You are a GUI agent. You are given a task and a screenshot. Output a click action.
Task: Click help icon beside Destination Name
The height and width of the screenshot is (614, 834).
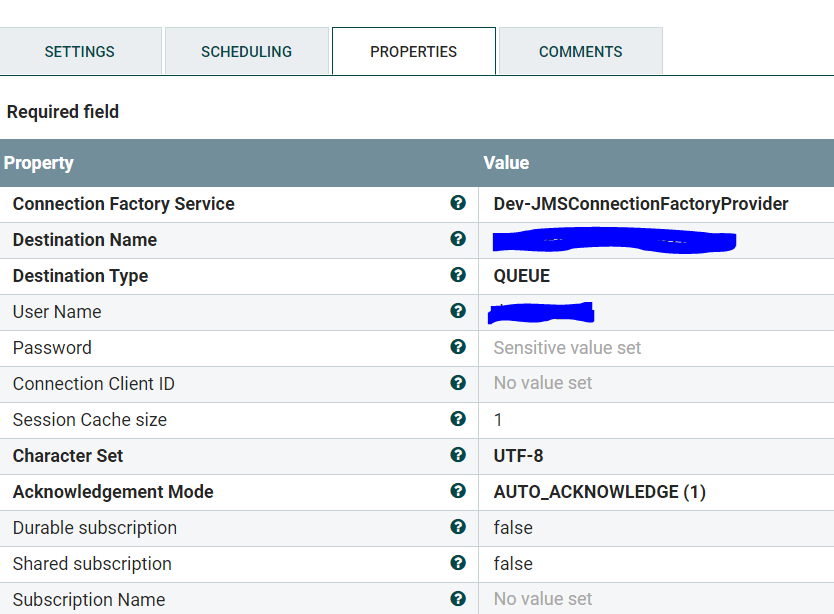click(458, 239)
